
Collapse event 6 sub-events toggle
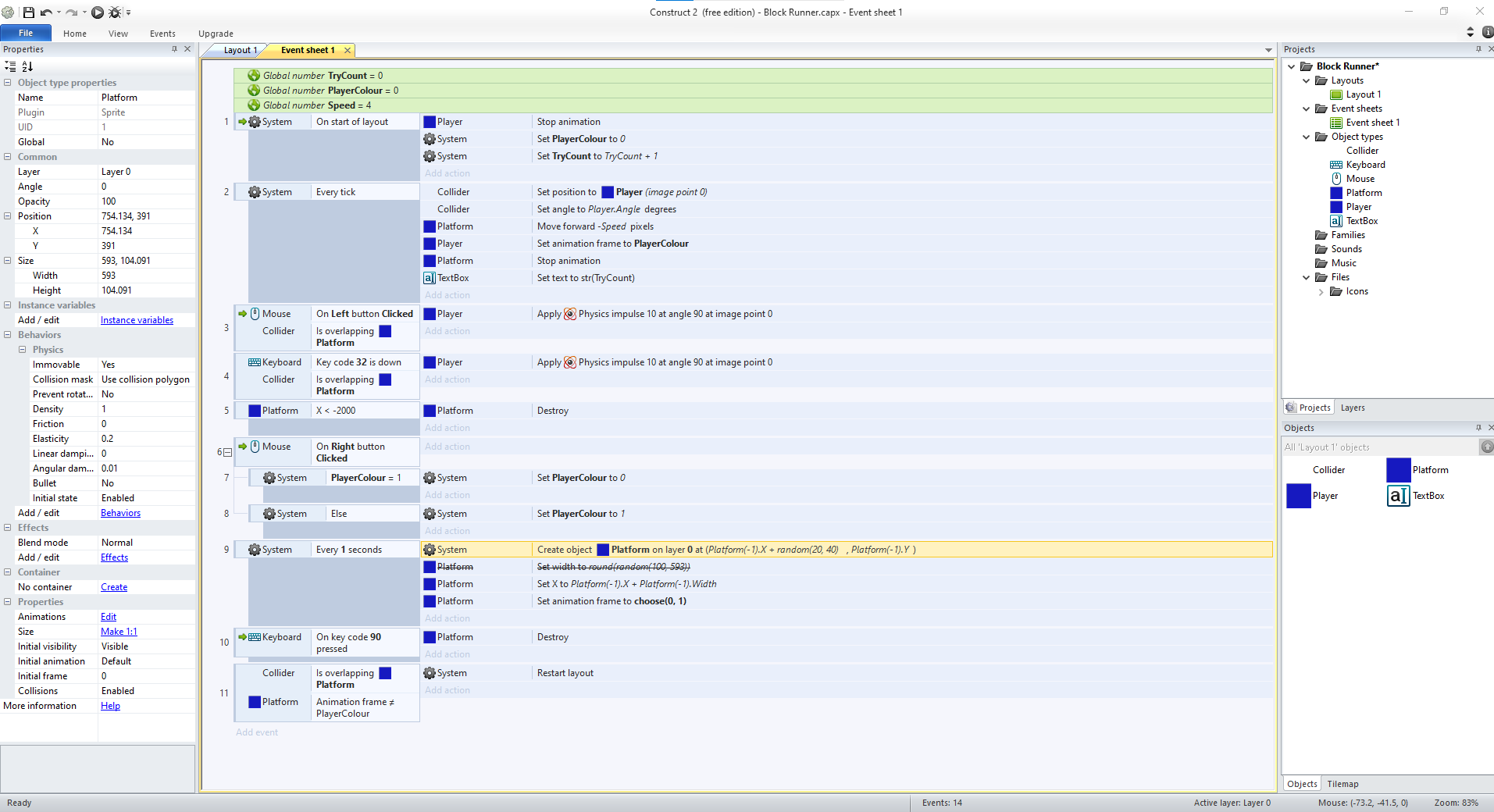227,452
